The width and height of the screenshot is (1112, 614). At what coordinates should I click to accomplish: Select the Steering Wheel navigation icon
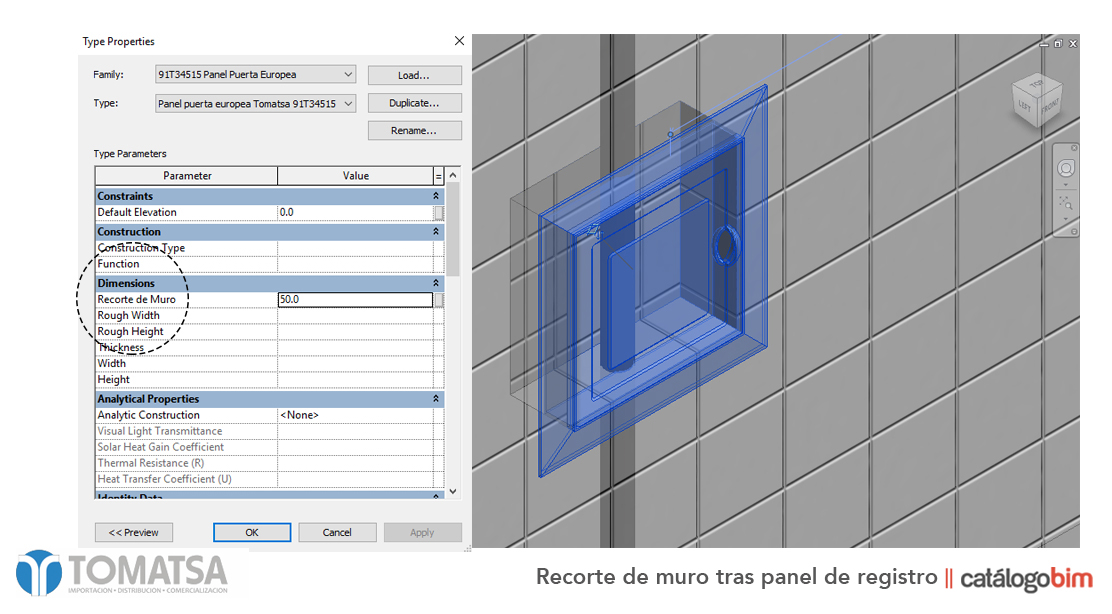[x=1065, y=167]
